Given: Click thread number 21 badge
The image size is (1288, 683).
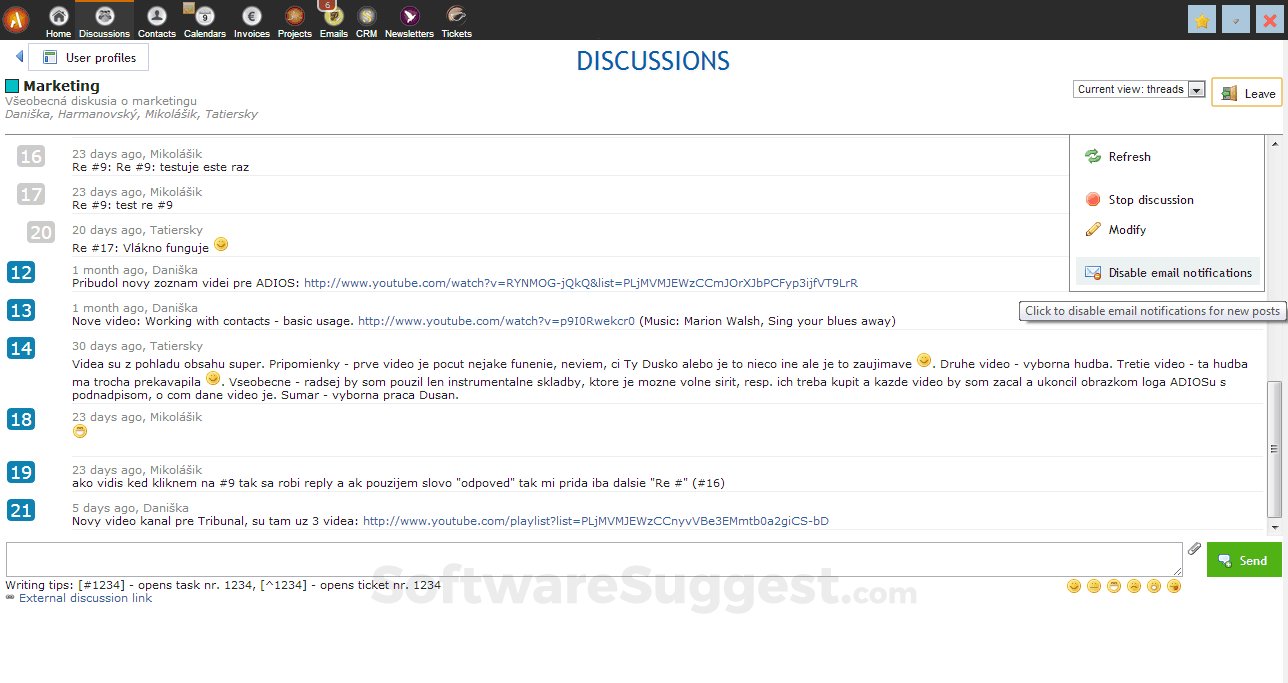Looking at the screenshot, I should tap(21, 510).
